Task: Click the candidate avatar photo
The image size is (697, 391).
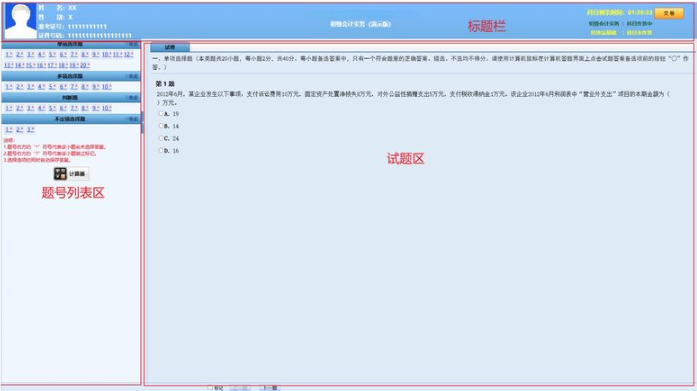Action: point(20,21)
